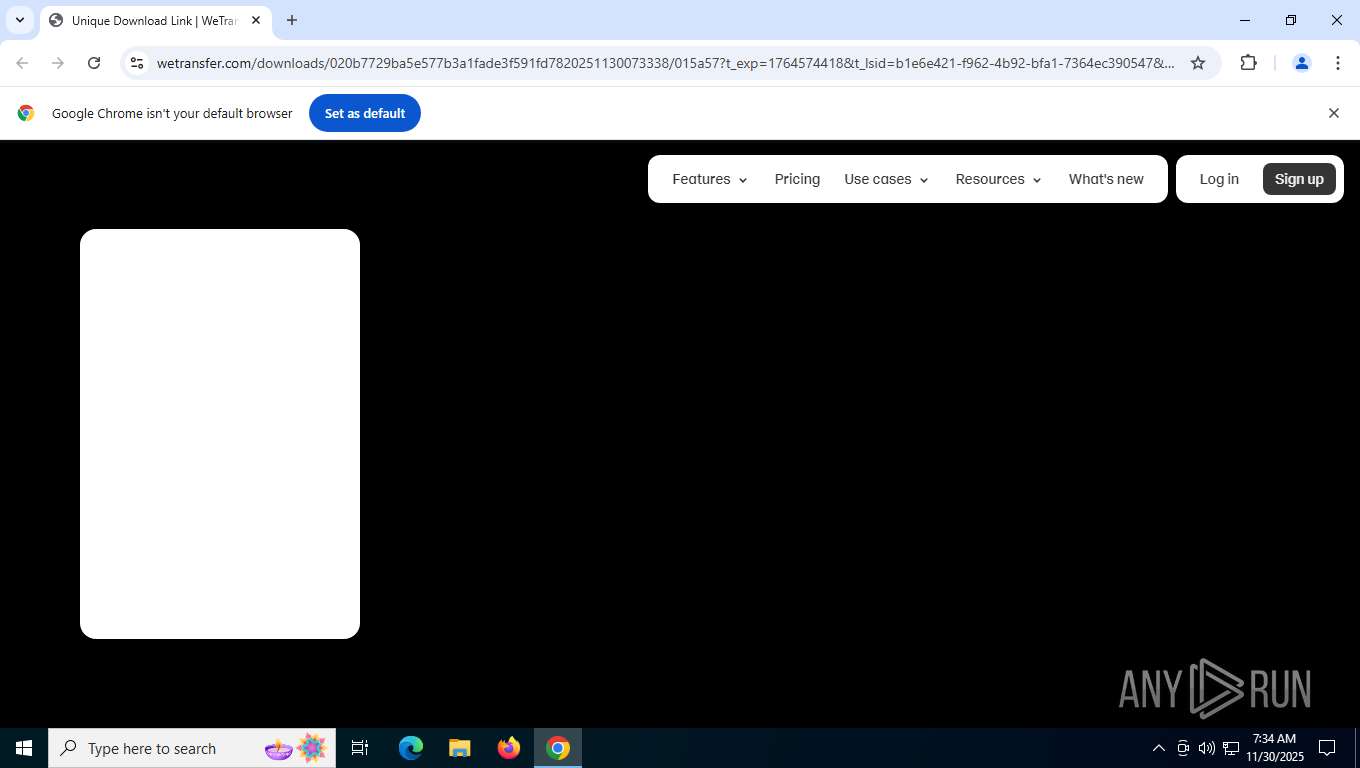Select the address bar URL

[665, 63]
